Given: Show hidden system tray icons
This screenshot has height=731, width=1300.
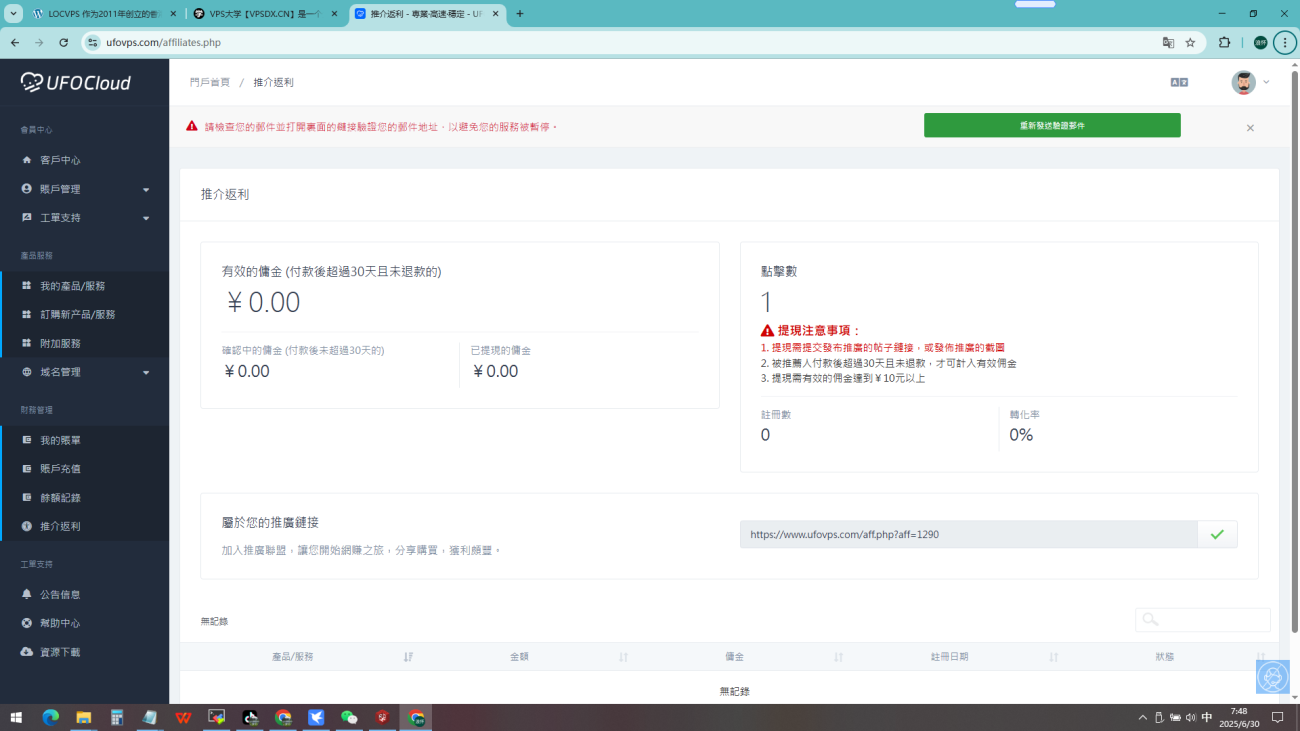Looking at the screenshot, I should point(1143,718).
